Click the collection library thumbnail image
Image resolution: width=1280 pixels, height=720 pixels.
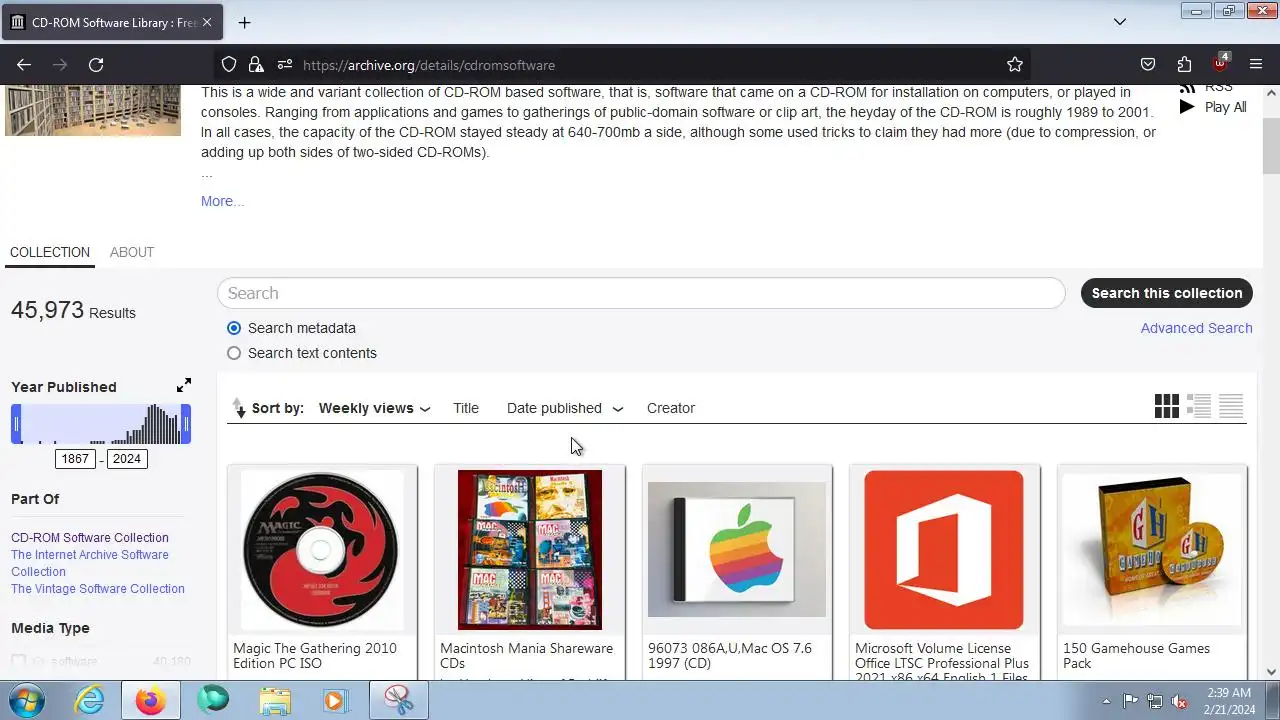(x=93, y=110)
